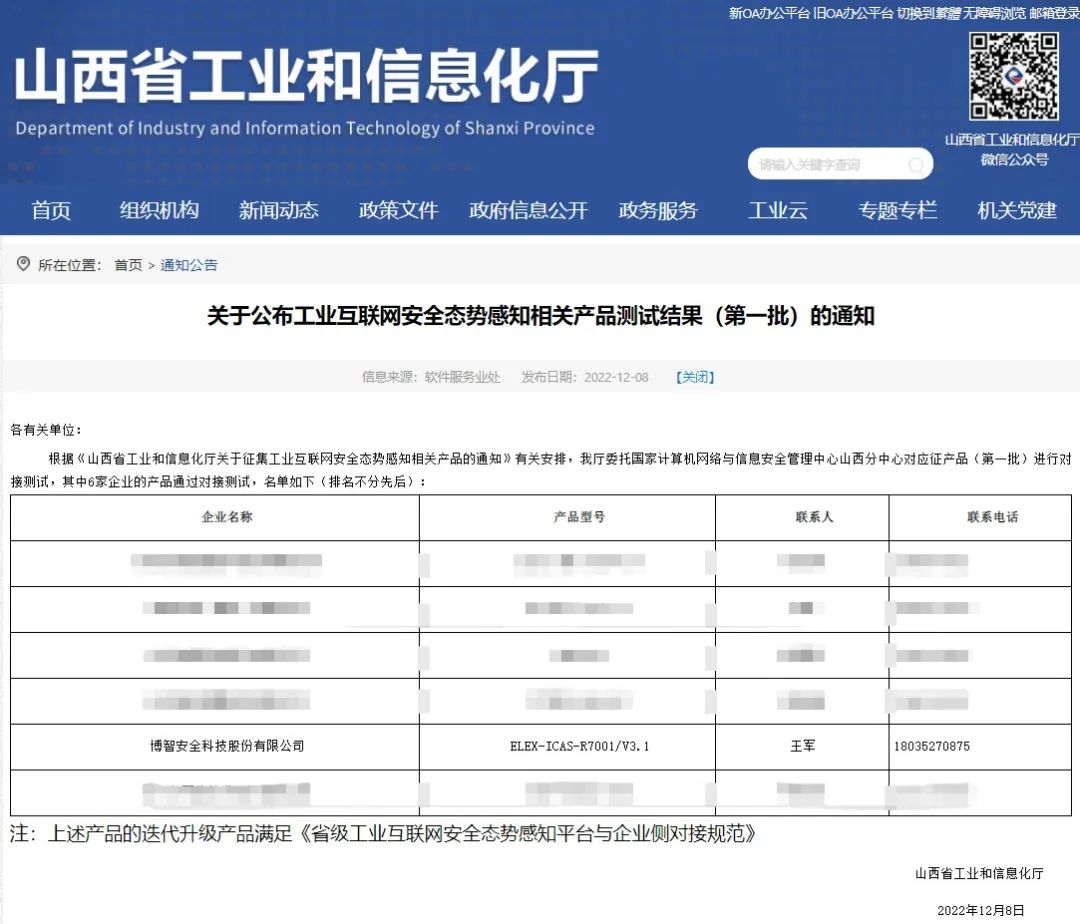
Task: Click the 切换到繁體 link
Action: tap(928, 13)
